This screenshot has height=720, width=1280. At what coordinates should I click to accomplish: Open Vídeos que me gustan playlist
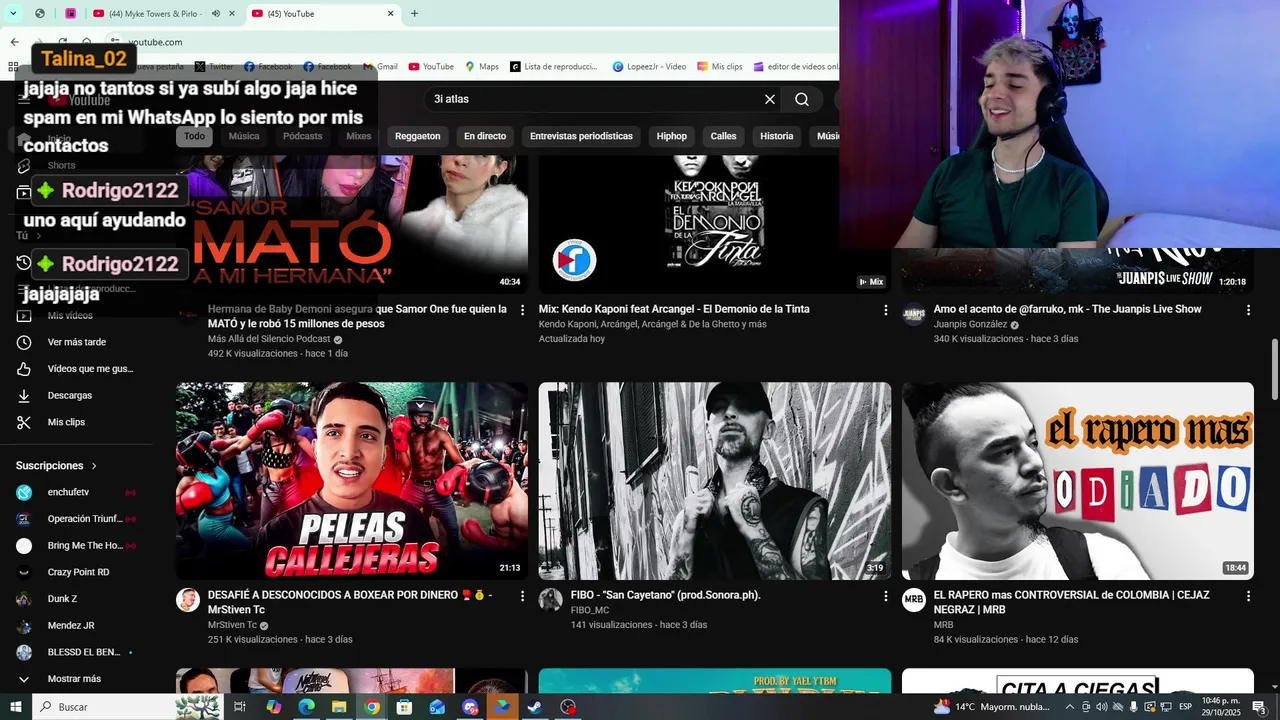[x=89, y=369]
